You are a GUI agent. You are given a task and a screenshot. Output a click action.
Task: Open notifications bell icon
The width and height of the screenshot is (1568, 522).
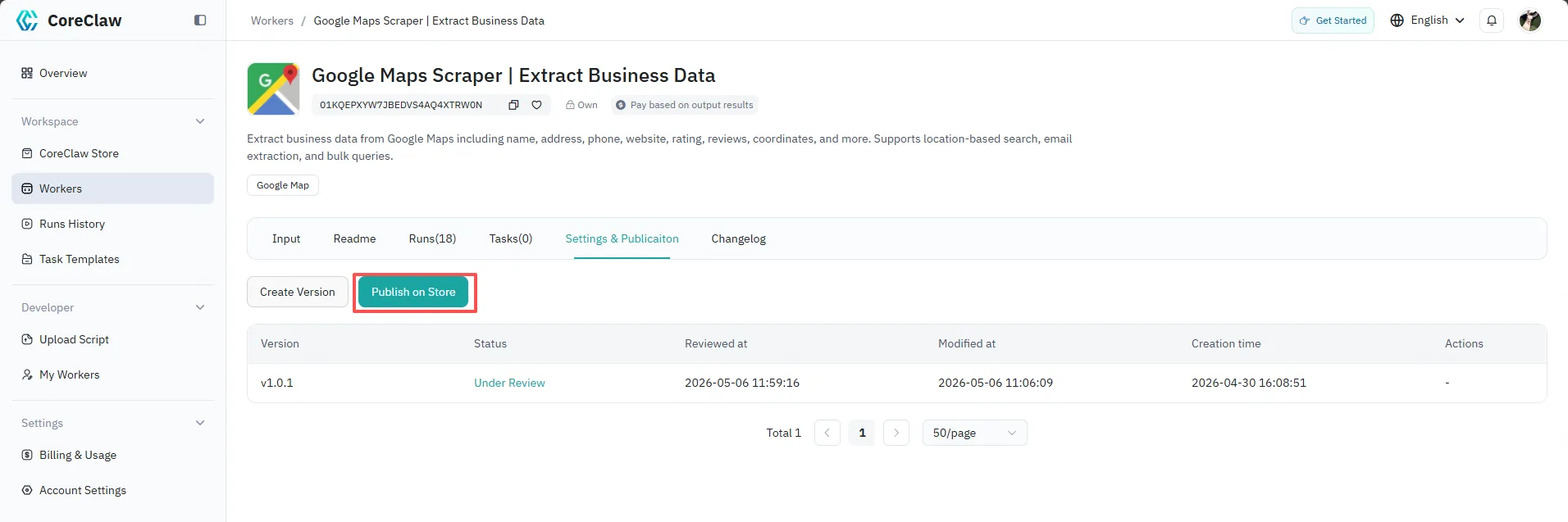click(1492, 20)
